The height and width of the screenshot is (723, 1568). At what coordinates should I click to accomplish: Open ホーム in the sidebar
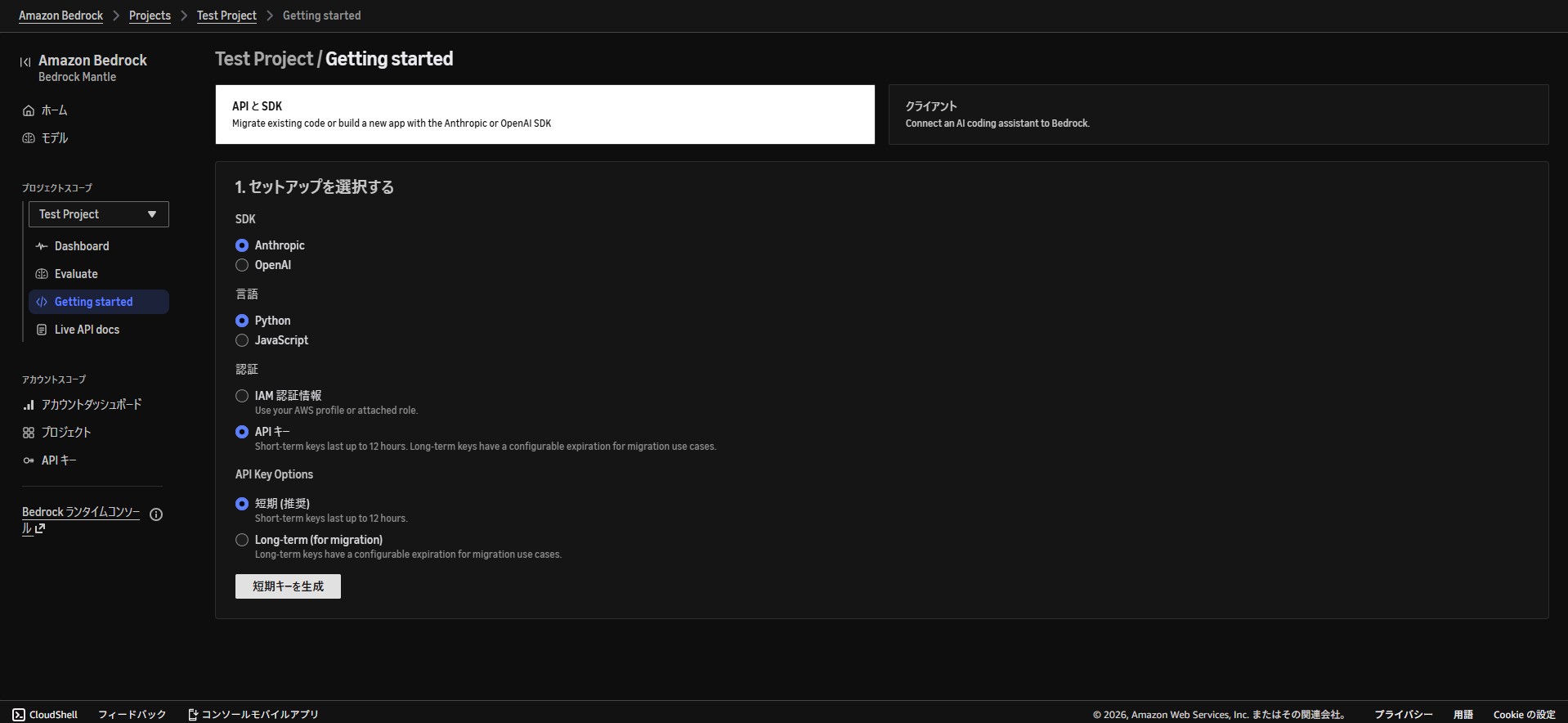55,110
